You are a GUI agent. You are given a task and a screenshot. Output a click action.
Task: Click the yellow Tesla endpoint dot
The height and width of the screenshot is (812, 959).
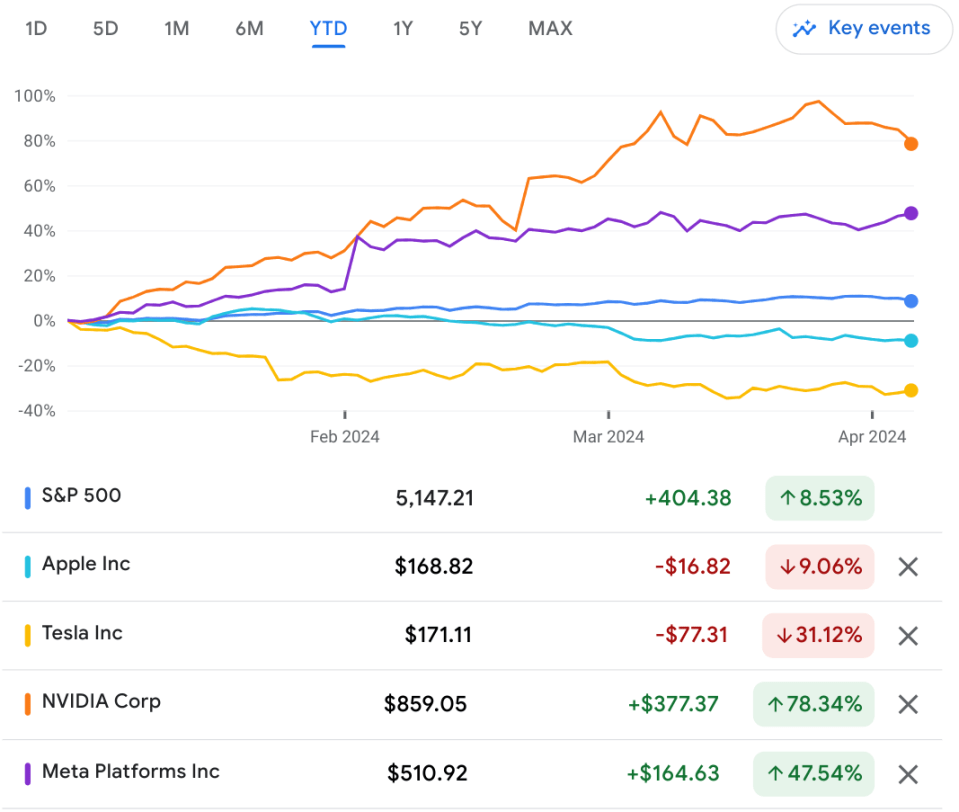coord(911,391)
